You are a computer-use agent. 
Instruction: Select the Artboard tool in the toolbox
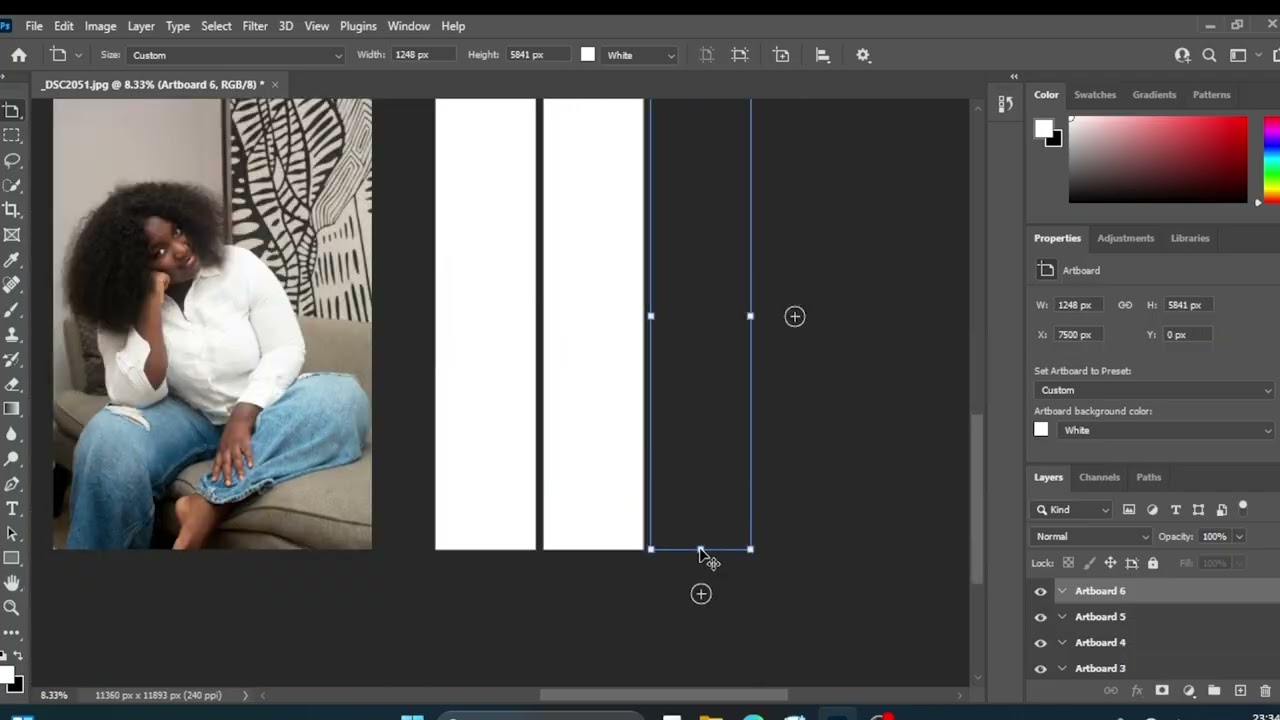pos(12,111)
